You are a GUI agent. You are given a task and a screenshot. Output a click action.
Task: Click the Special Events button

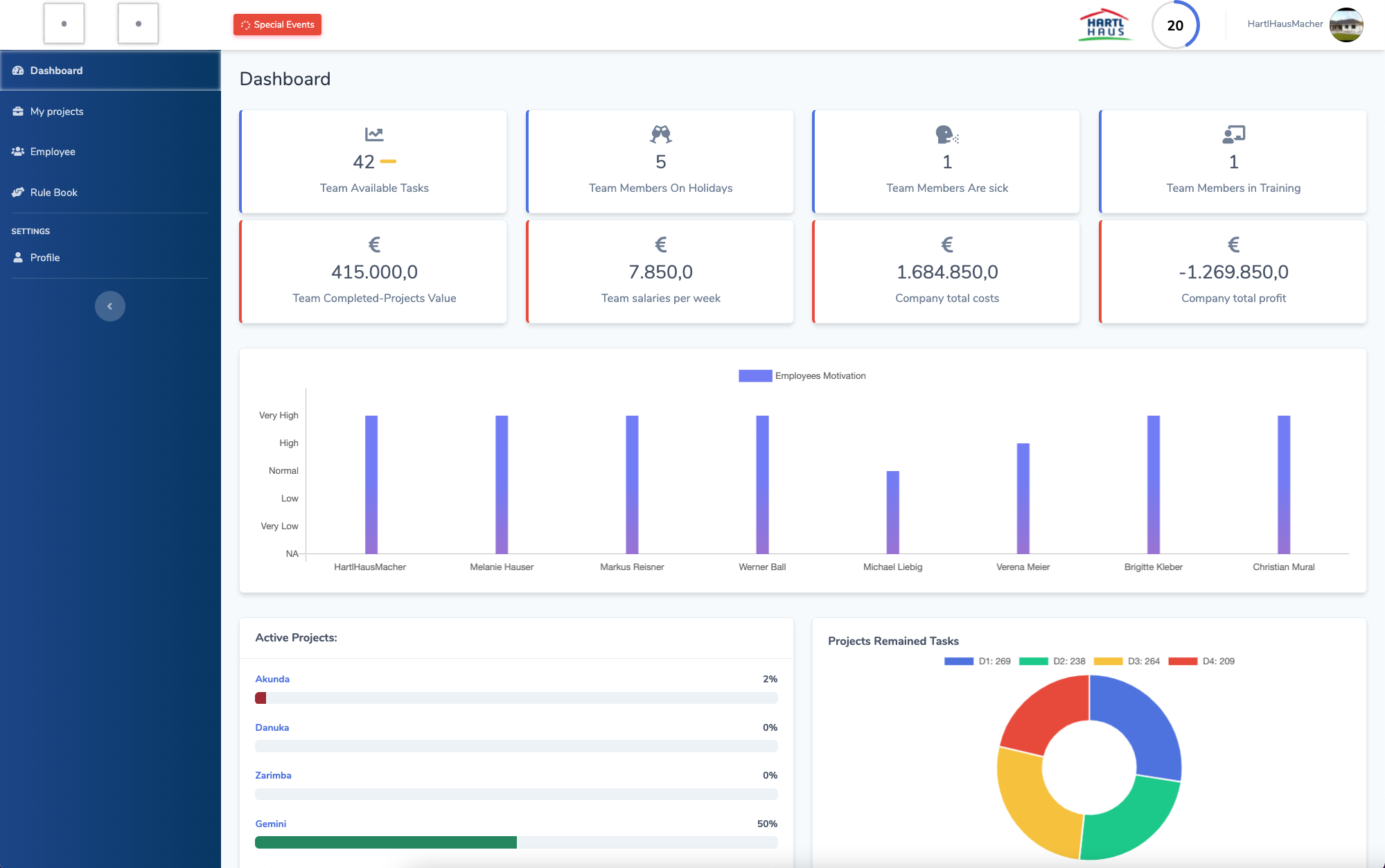point(277,24)
